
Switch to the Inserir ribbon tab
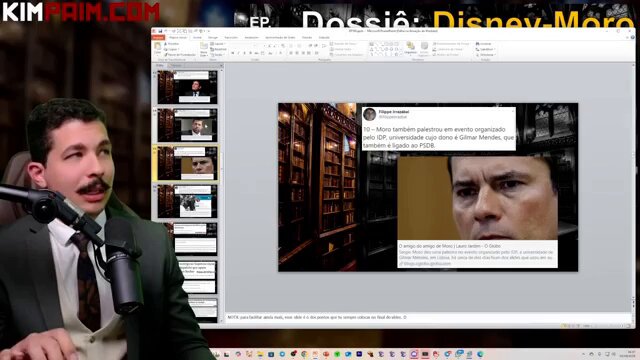(198, 38)
